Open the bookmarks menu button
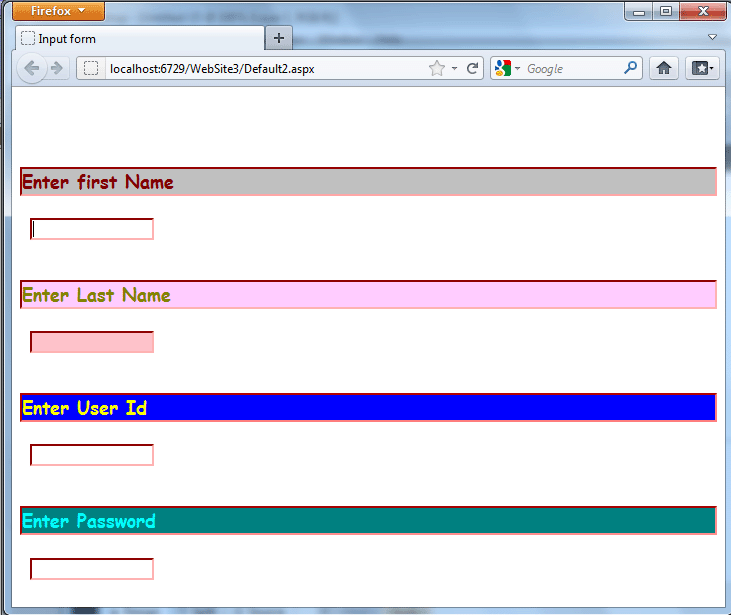 coord(702,69)
